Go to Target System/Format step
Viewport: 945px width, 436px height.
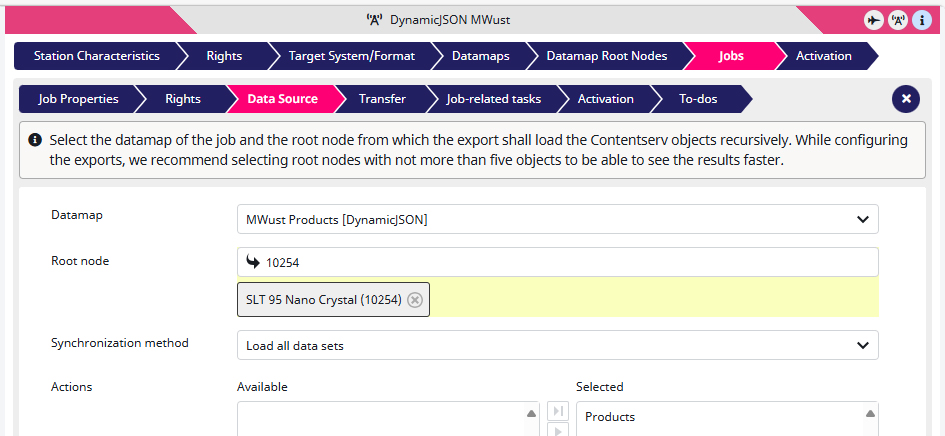[x=351, y=56]
